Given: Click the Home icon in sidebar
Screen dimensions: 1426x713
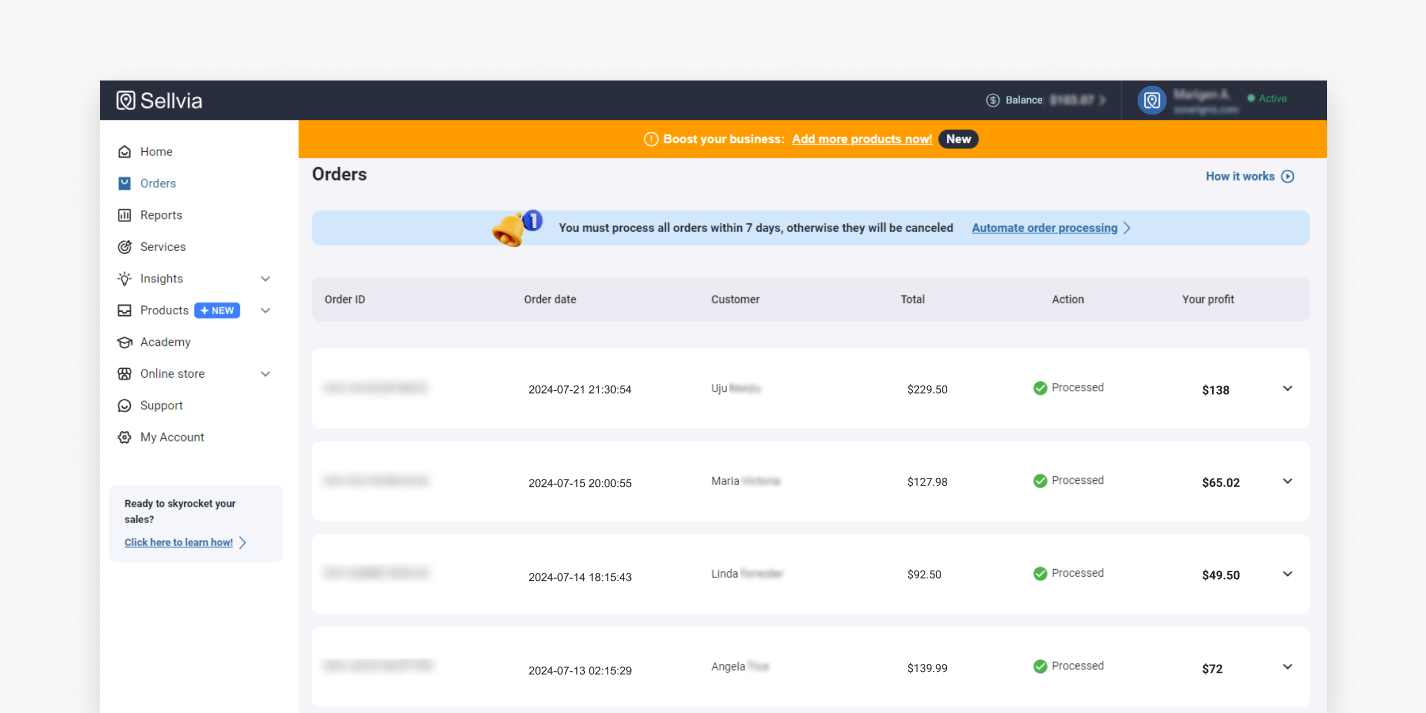Looking at the screenshot, I should pos(125,152).
